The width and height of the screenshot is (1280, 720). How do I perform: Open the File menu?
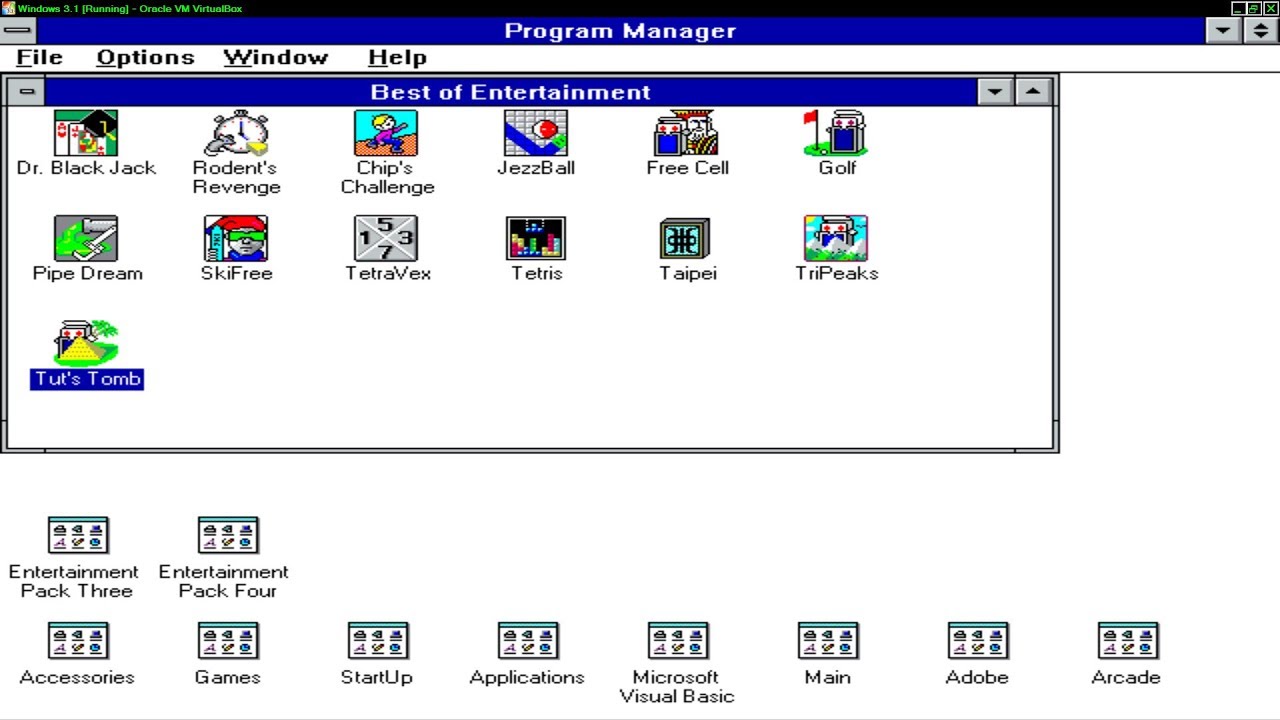click(x=39, y=57)
